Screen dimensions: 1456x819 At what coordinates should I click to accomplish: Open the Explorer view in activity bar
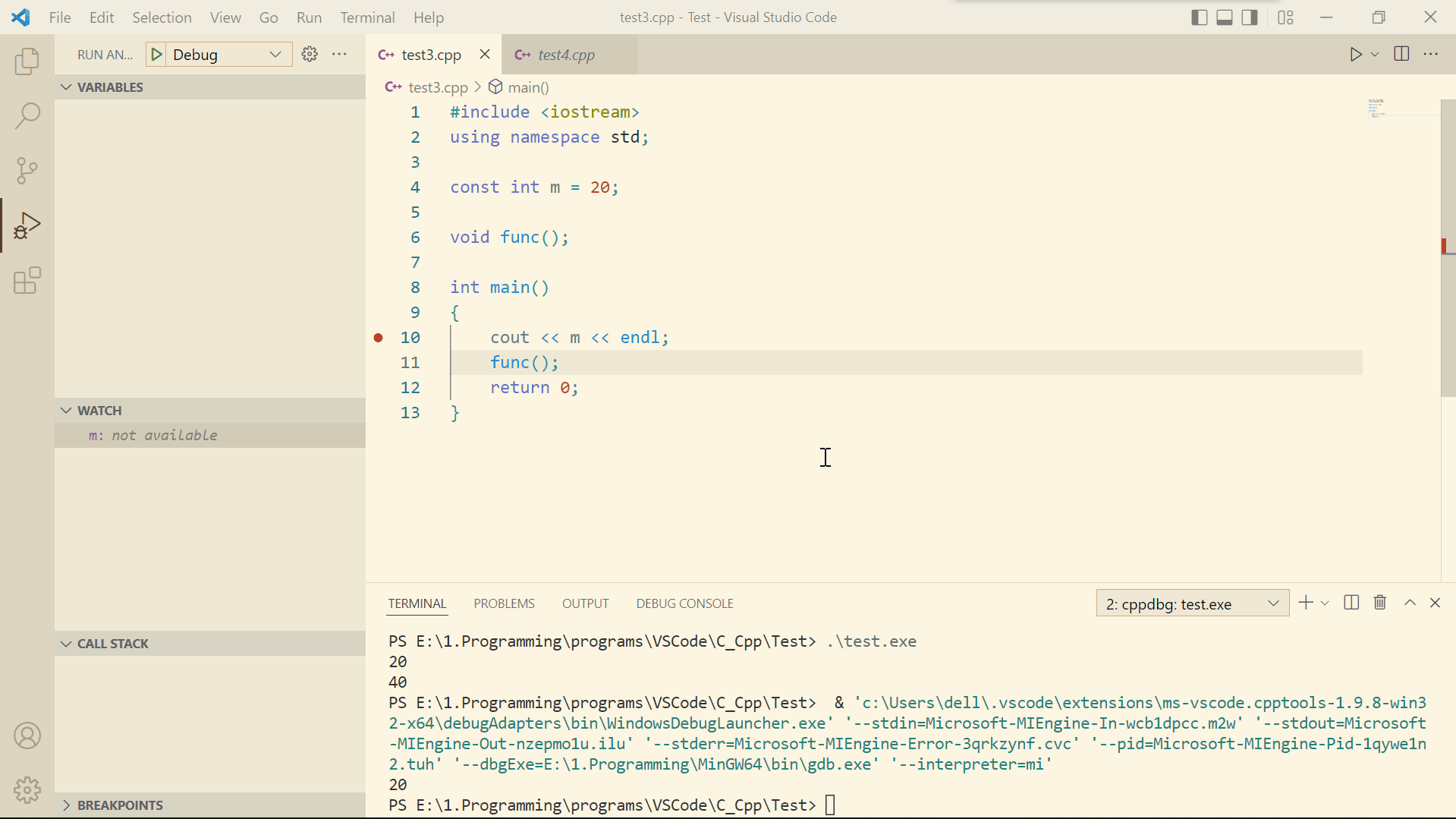(x=27, y=61)
